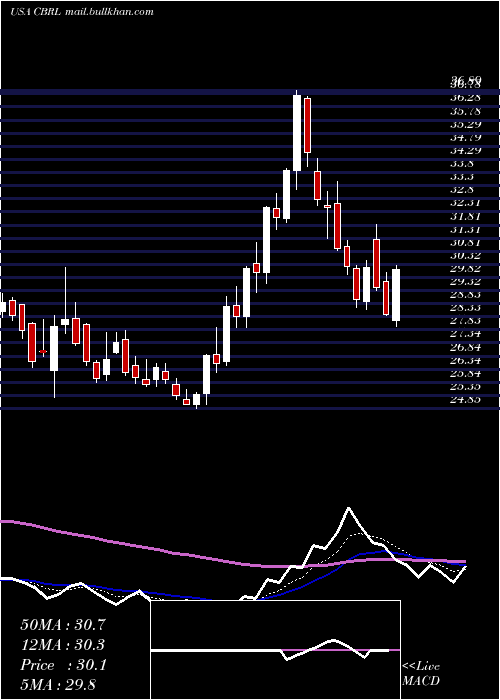This screenshot has width=500, height=700.
Task: Select the 32.8 price axis label
Action: [462, 190]
